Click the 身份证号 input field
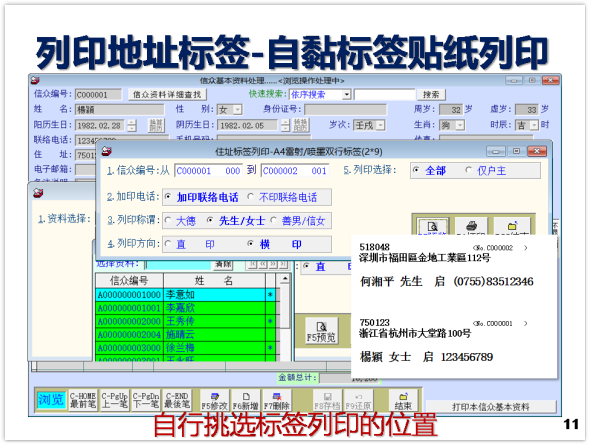This screenshot has width=590, height=445. [345, 110]
